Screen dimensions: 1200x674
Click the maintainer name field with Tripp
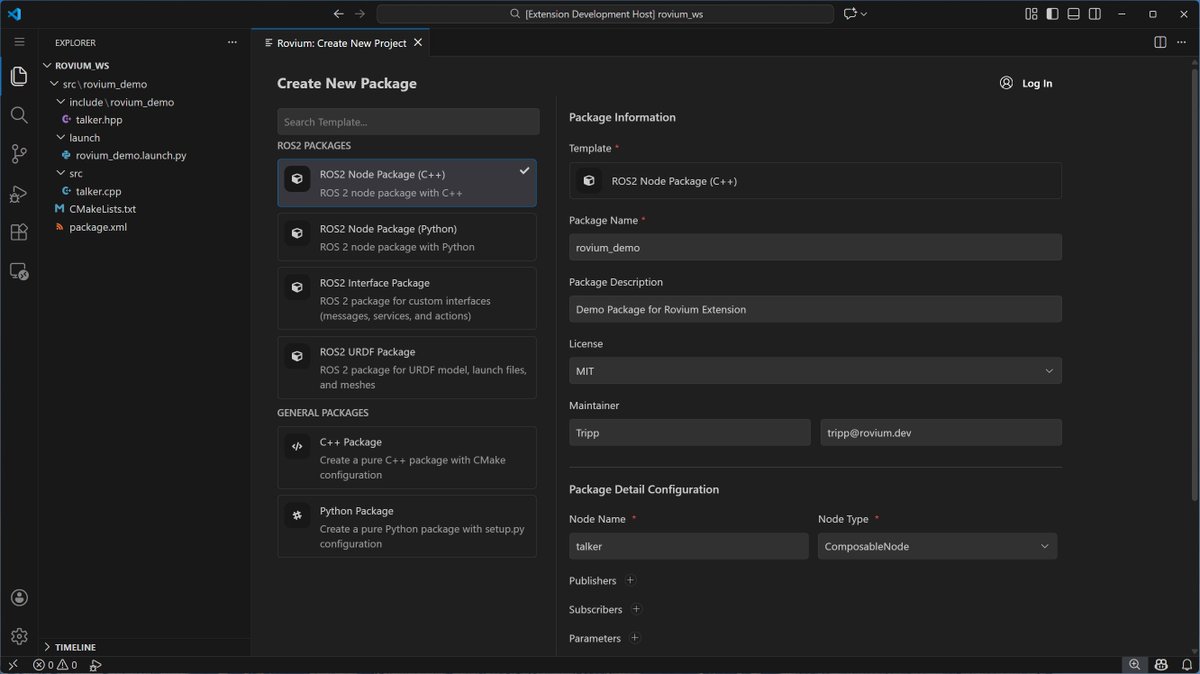[x=690, y=433]
